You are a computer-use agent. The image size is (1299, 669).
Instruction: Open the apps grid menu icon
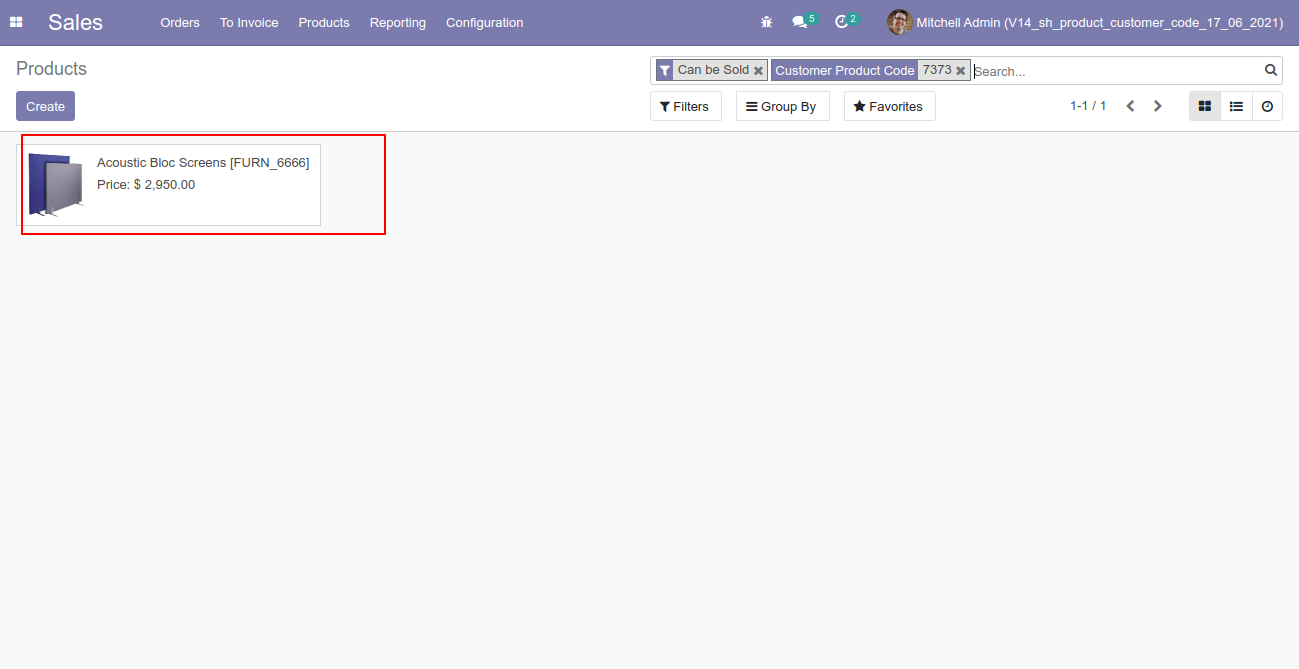click(16, 22)
